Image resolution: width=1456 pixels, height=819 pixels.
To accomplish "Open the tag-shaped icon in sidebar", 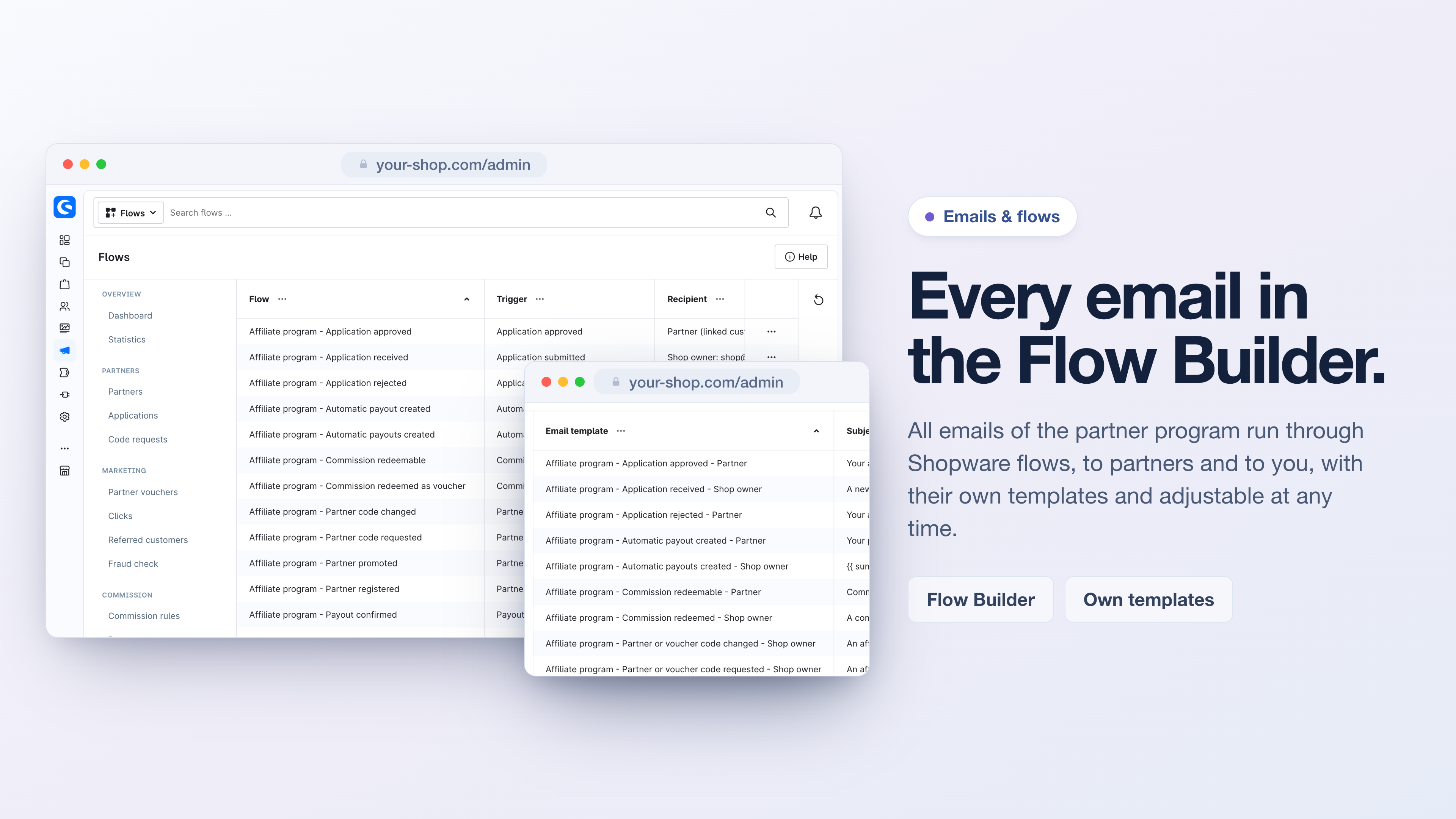I will (x=64, y=372).
